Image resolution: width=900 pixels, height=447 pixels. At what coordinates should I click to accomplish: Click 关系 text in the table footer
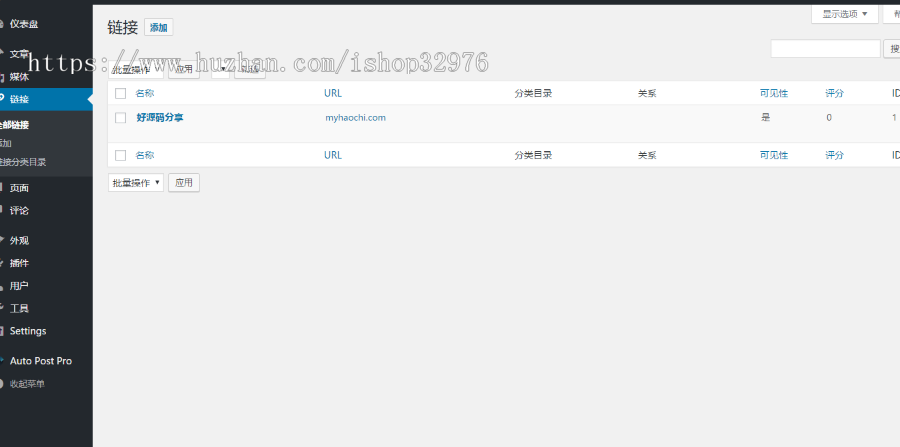pos(647,156)
